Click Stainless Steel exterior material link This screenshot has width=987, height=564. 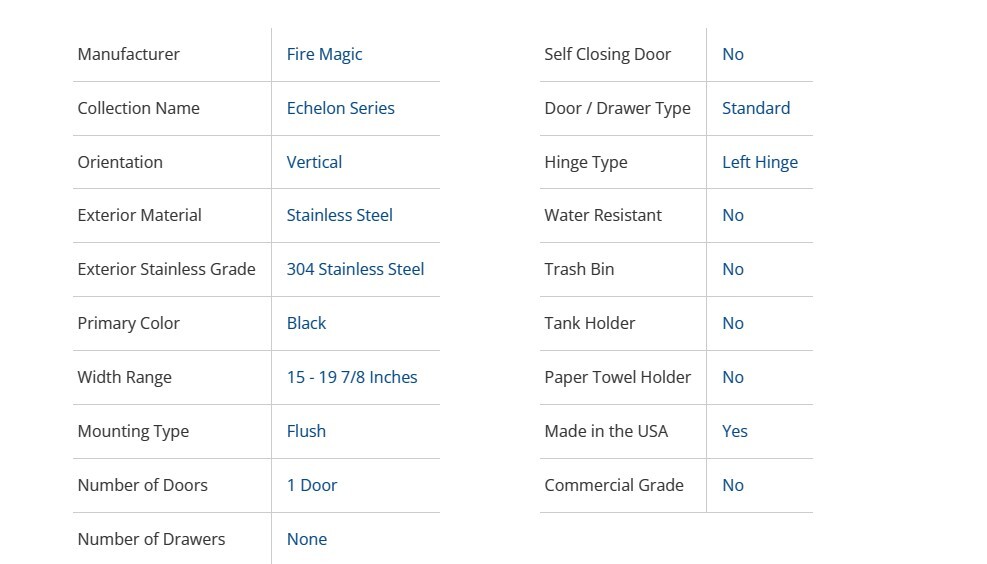point(339,215)
